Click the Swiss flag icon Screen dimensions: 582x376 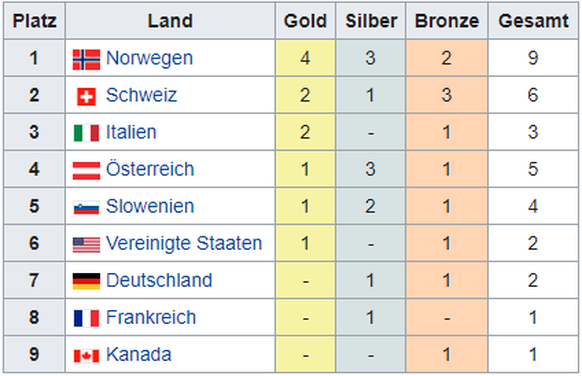(x=86, y=97)
